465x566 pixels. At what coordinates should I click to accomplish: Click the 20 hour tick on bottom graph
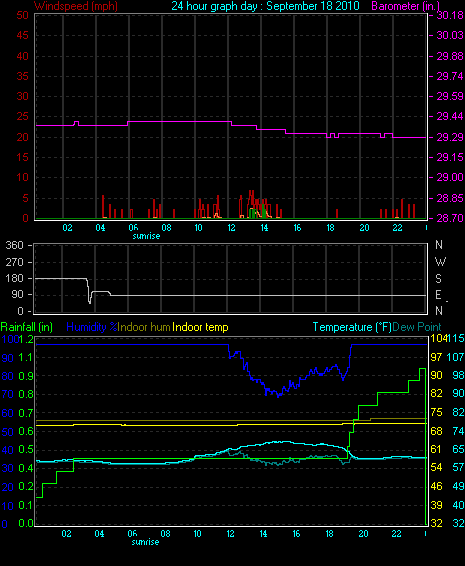click(x=363, y=534)
